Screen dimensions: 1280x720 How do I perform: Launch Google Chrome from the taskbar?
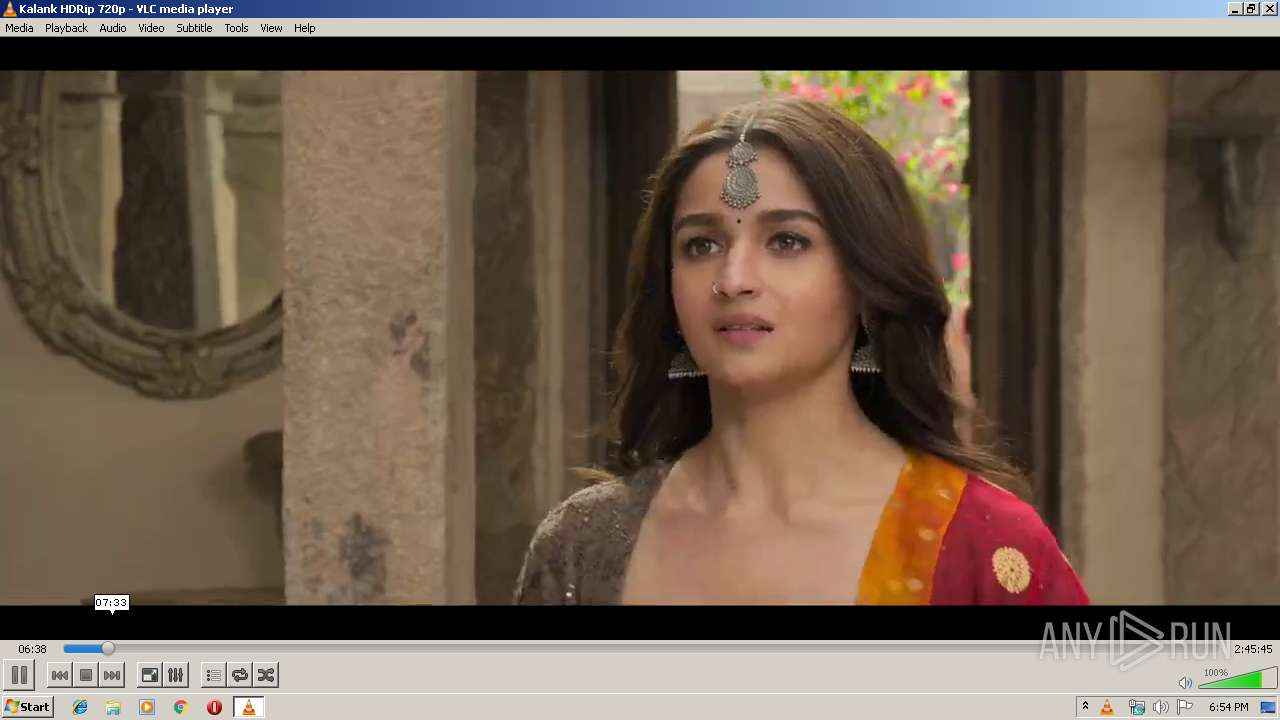181,707
